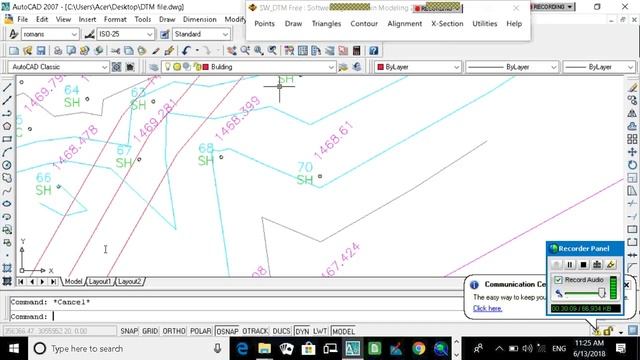The height and width of the screenshot is (360, 640).
Task: Click the Open file icon
Action: tap(28, 51)
